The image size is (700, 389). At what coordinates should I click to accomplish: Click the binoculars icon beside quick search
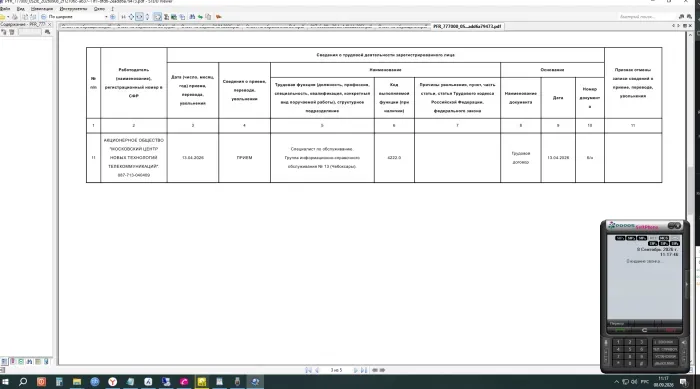681,17
